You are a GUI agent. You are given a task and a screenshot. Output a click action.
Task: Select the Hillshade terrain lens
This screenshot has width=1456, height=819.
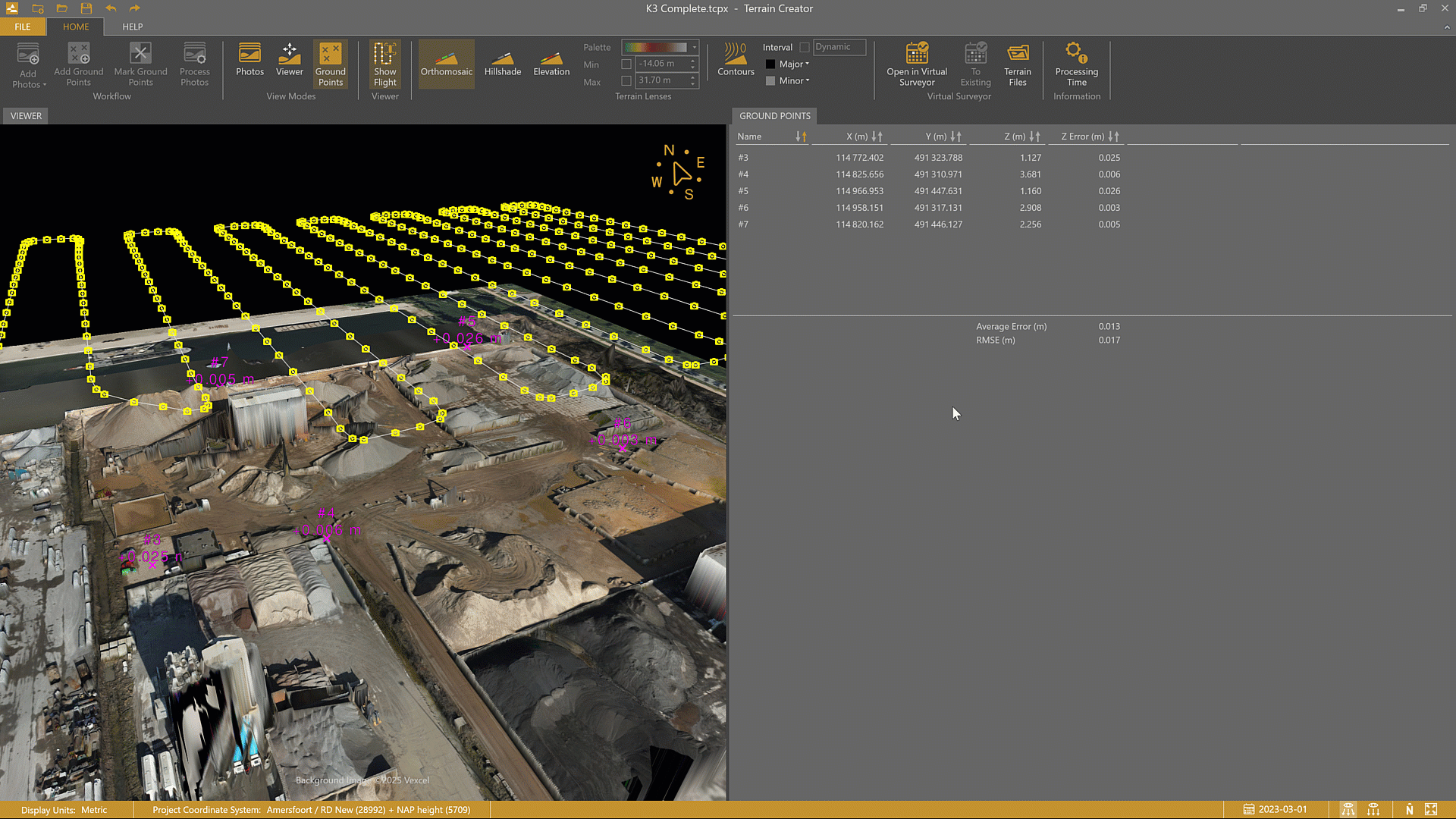point(502,63)
